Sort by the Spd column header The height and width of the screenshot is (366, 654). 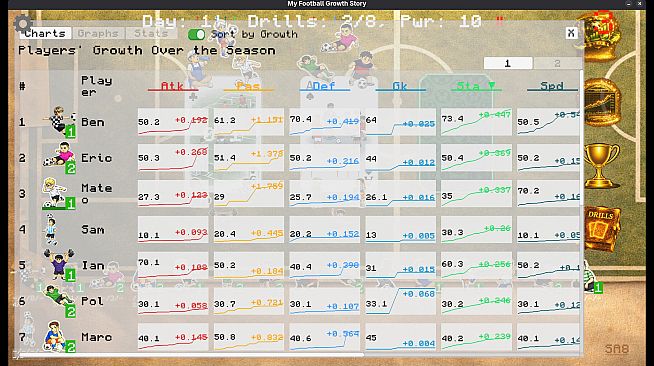(x=552, y=86)
